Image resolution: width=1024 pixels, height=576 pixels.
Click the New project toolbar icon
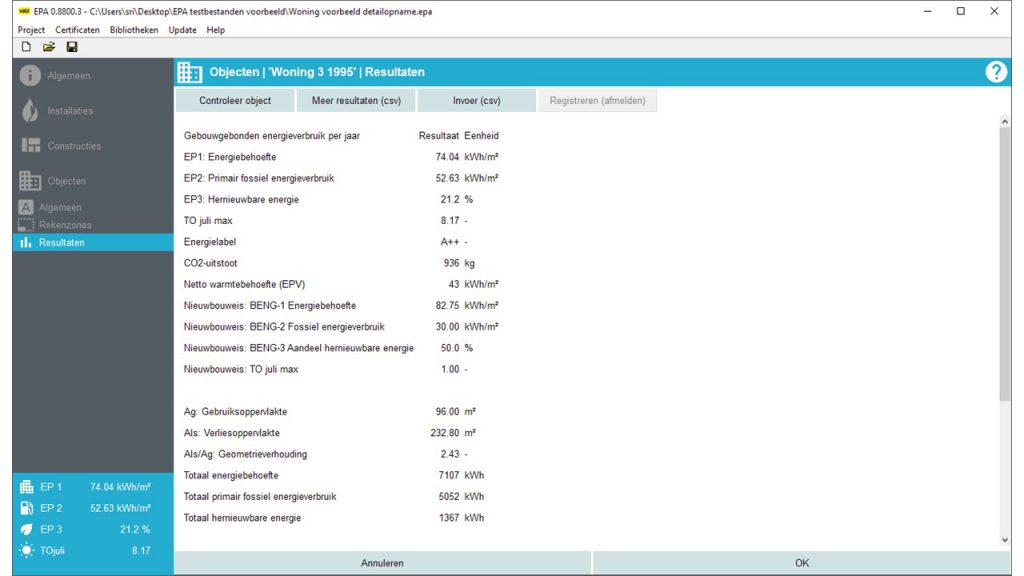[x=26, y=47]
